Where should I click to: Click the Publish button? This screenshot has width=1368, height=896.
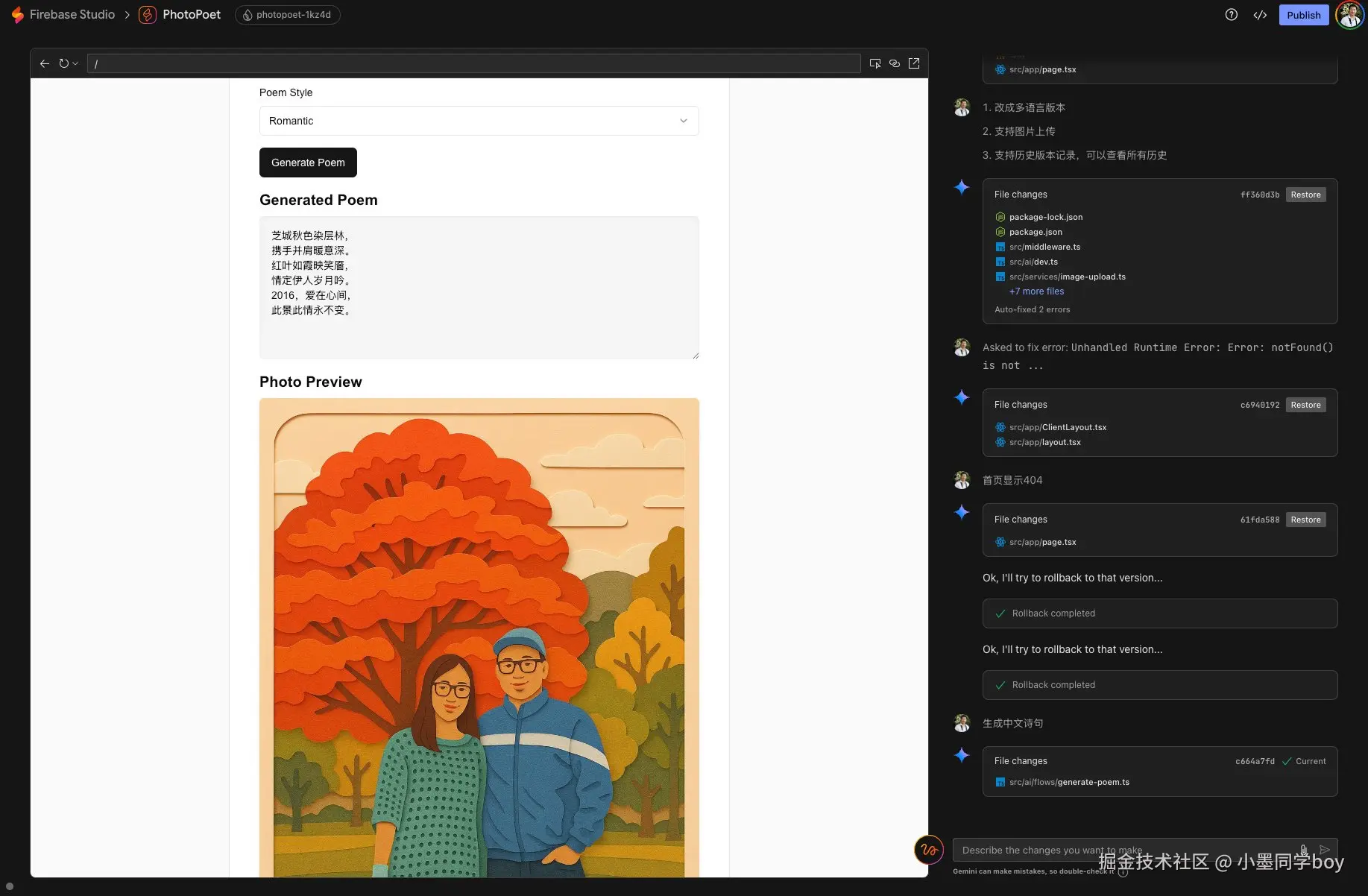pyautogui.click(x=1303, y=15)
